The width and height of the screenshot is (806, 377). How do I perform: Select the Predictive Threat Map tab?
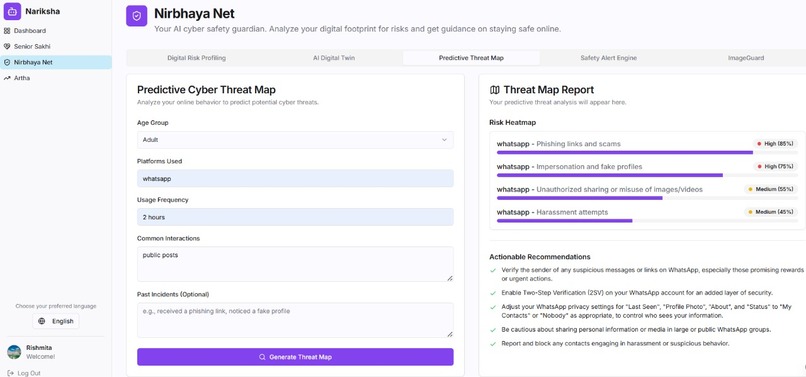coord(471,58)
